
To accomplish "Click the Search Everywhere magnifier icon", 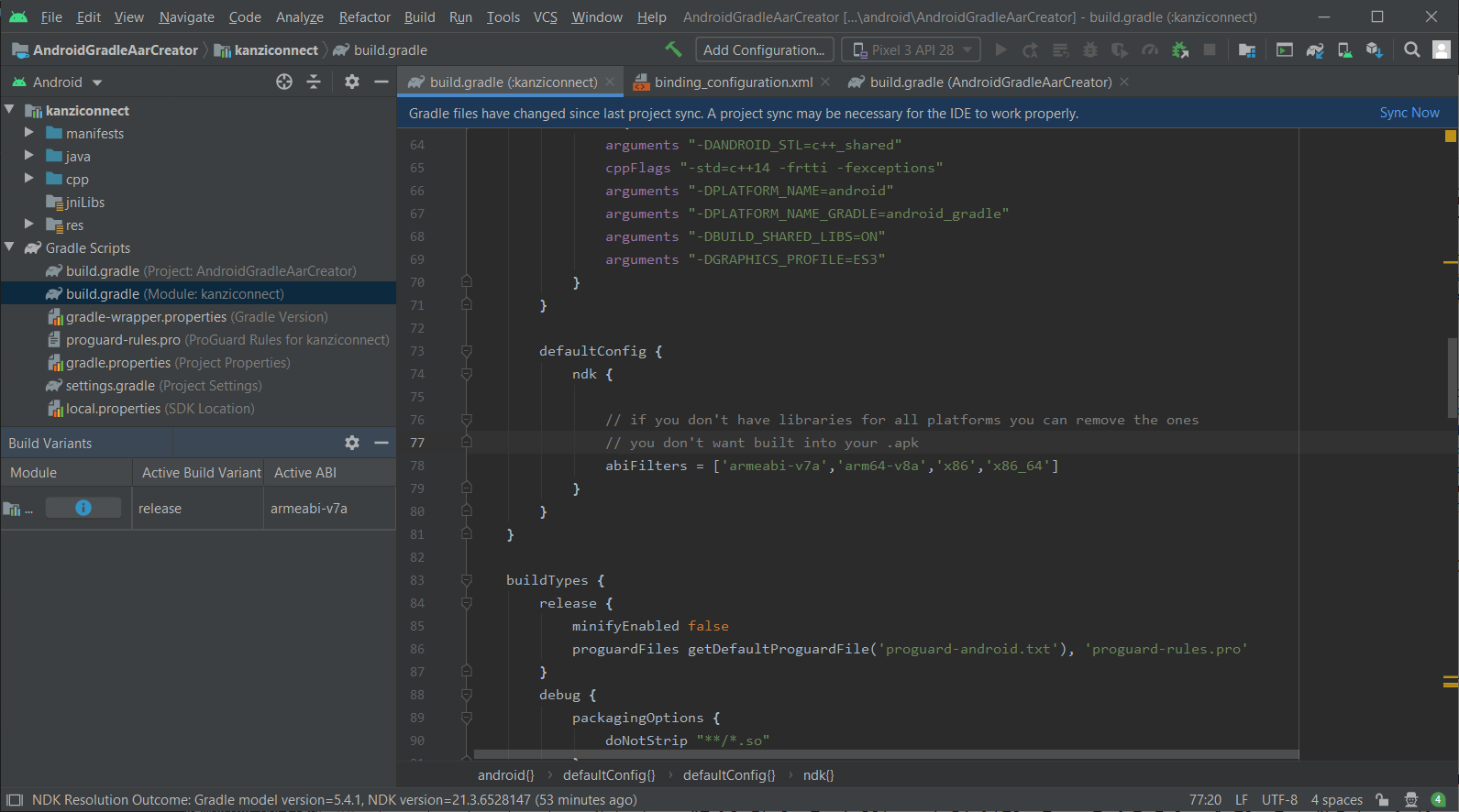I will click(x=1412, y=49).
